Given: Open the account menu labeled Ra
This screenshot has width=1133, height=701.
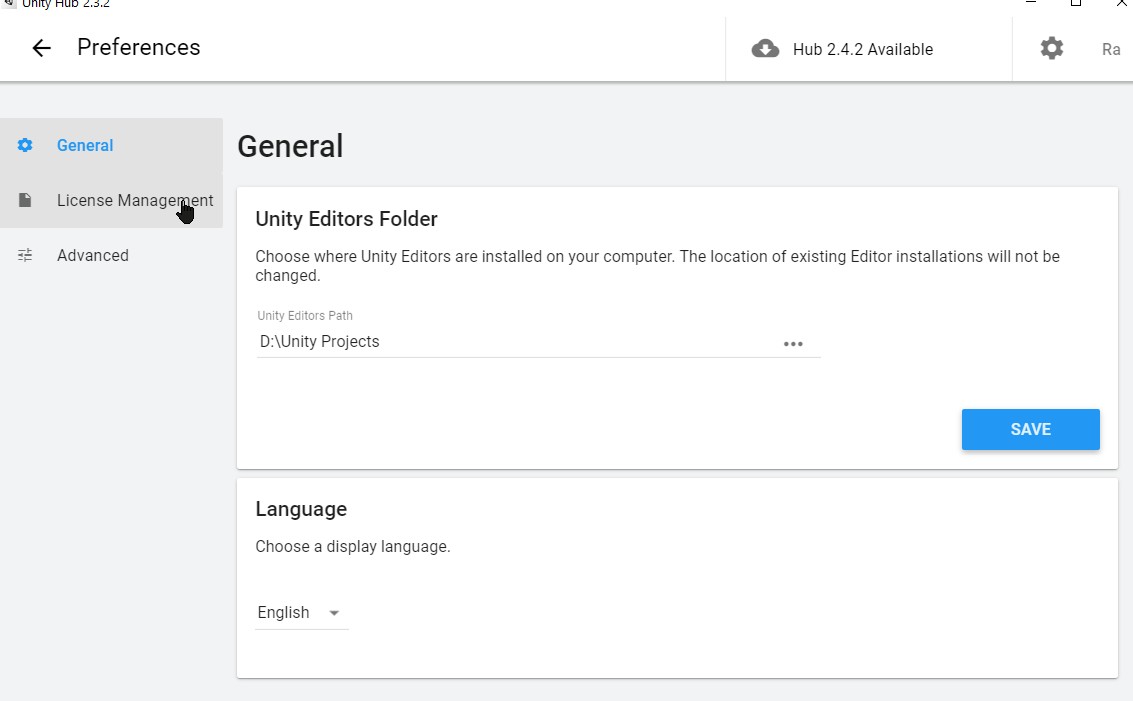Looking at the screenshot, I should pos(1111,49).
